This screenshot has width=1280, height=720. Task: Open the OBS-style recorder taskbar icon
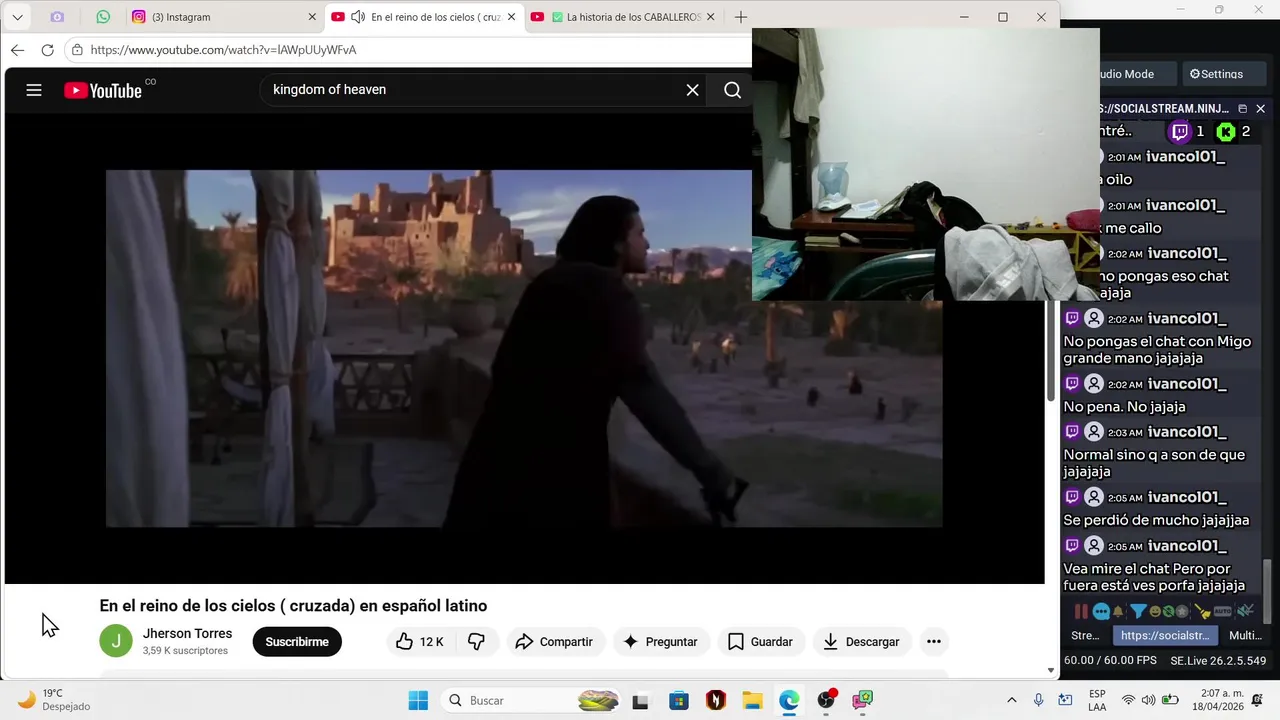coord(826,700)
